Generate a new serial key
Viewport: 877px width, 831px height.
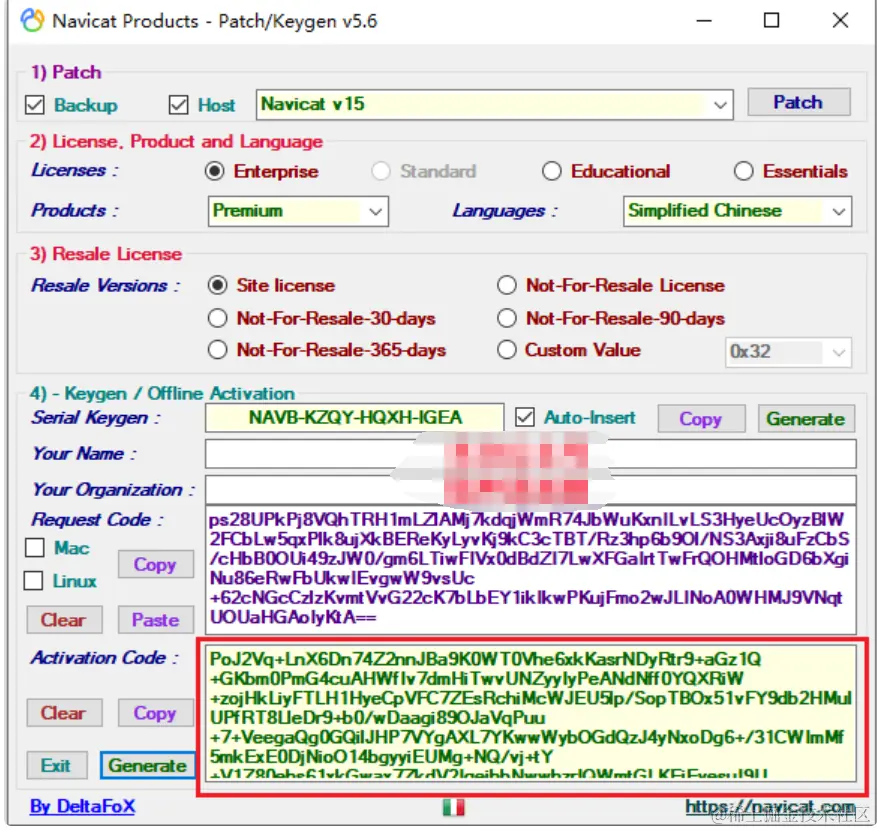coord(806,418)
